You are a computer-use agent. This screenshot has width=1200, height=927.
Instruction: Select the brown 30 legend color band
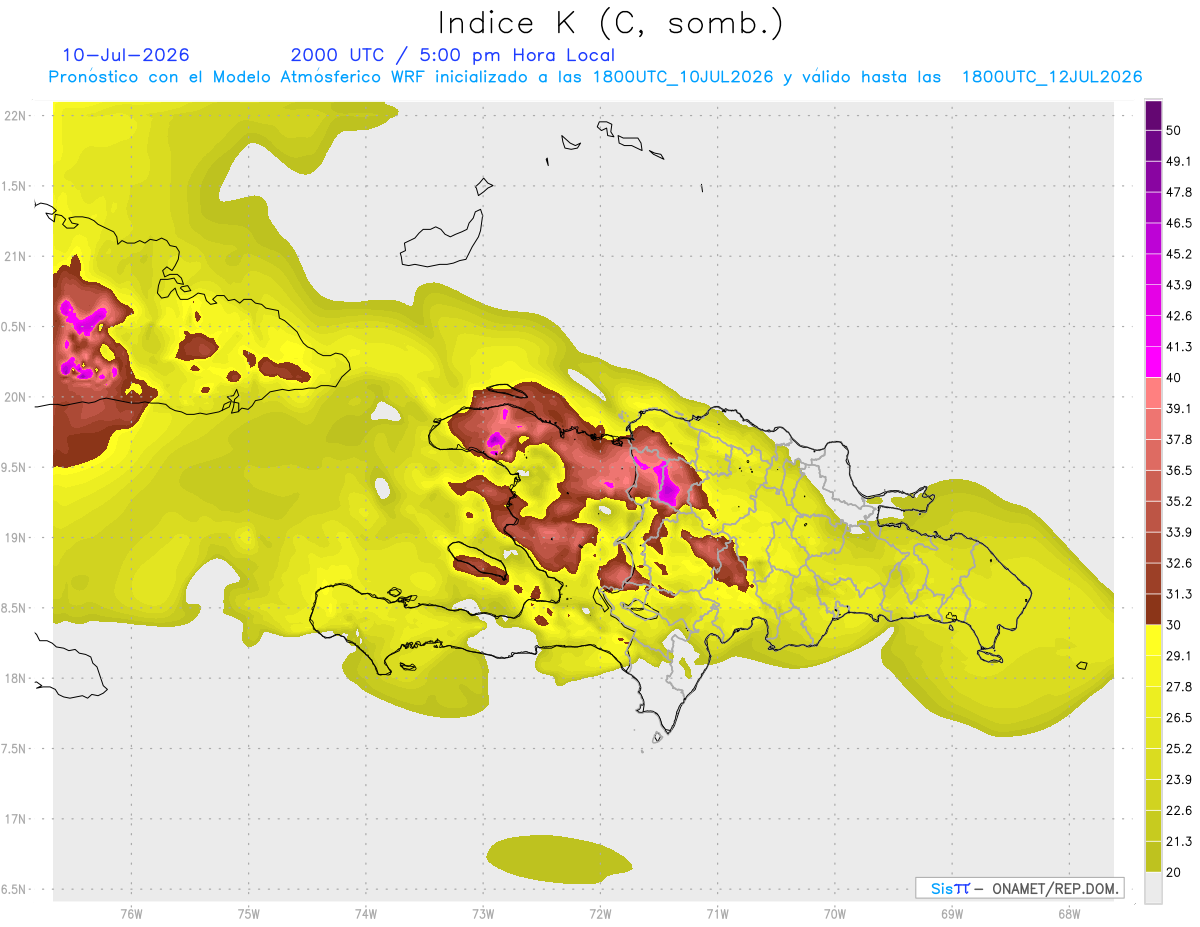click(x=1153, y=609)
